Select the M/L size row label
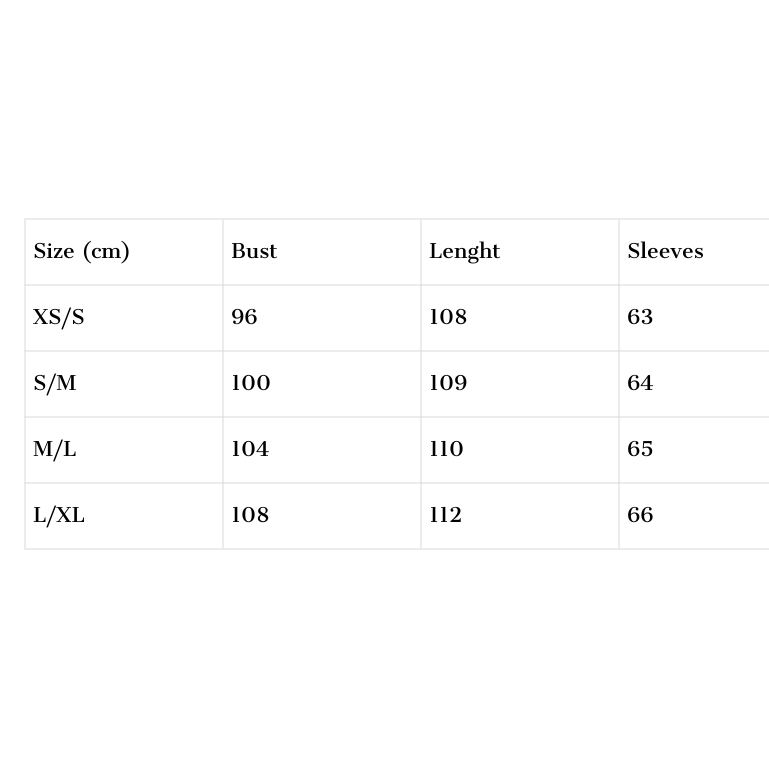Screen dimensions: 769x768 55,450
